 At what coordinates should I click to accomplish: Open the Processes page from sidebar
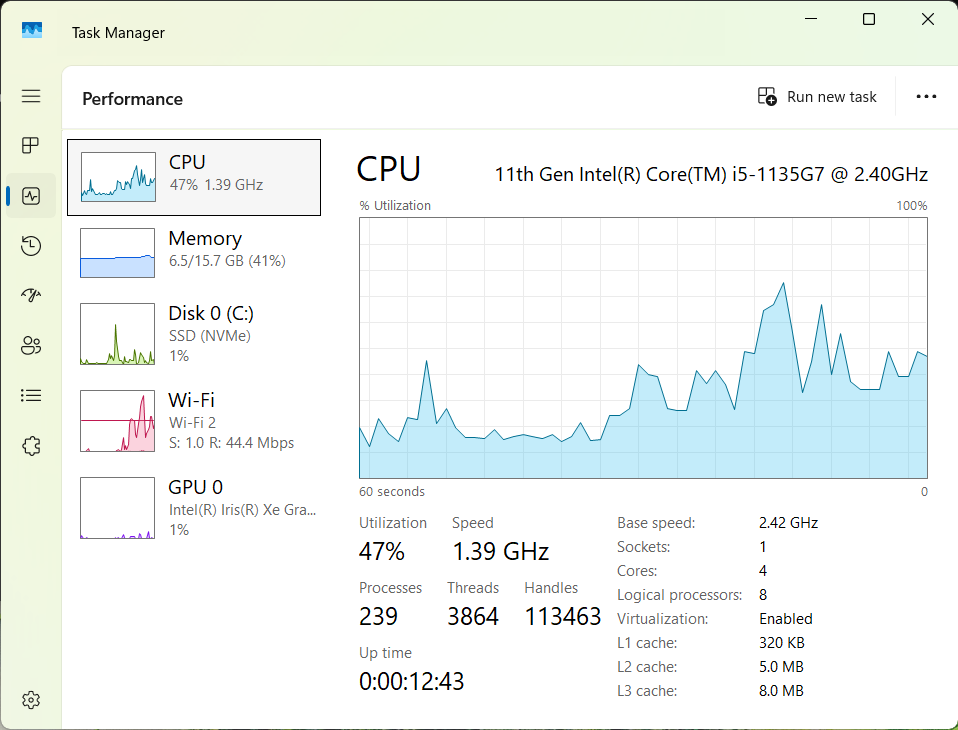pos(31,146)
